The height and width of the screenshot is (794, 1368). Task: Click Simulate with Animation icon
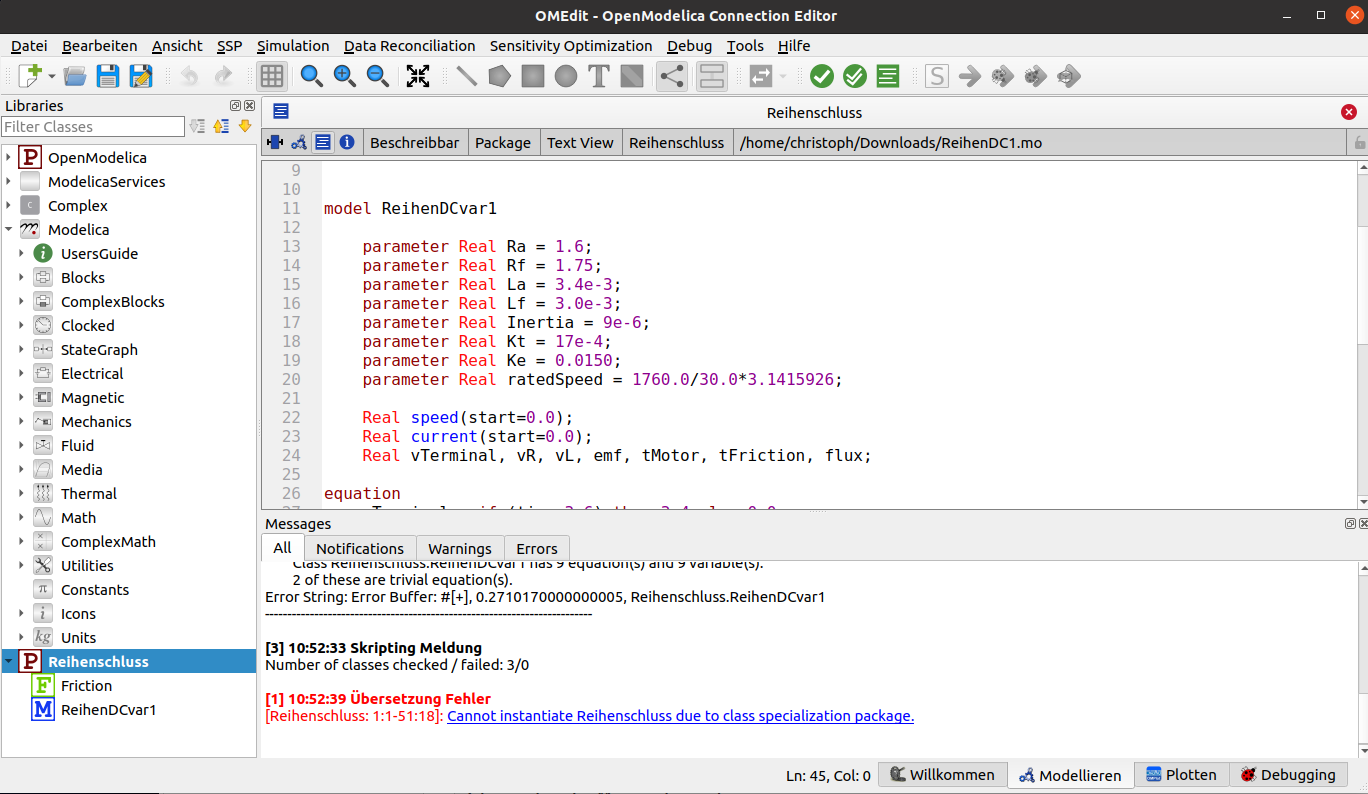pyautogui.click(x=1068, y=76)
